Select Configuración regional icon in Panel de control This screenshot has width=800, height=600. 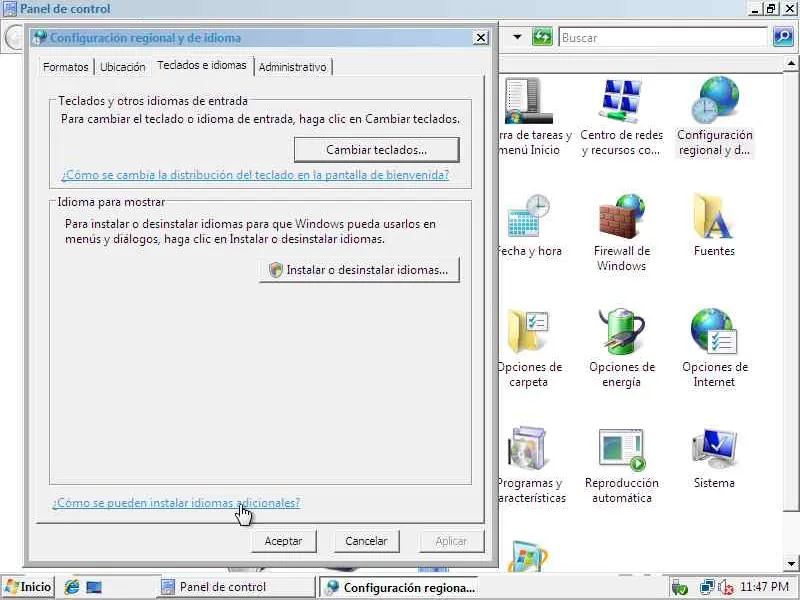pos(715,117)
